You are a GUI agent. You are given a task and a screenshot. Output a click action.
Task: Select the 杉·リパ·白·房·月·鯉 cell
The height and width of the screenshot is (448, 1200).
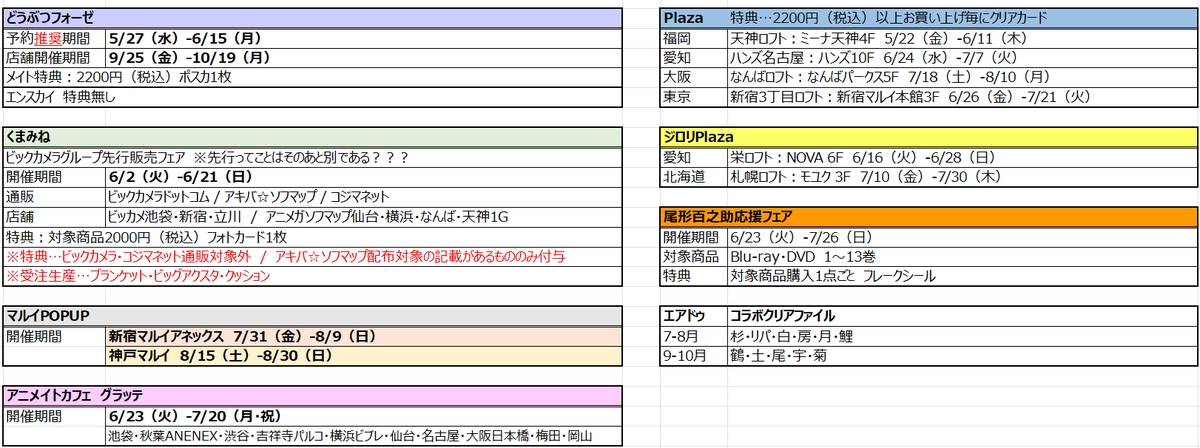click(x=962, y=335)
